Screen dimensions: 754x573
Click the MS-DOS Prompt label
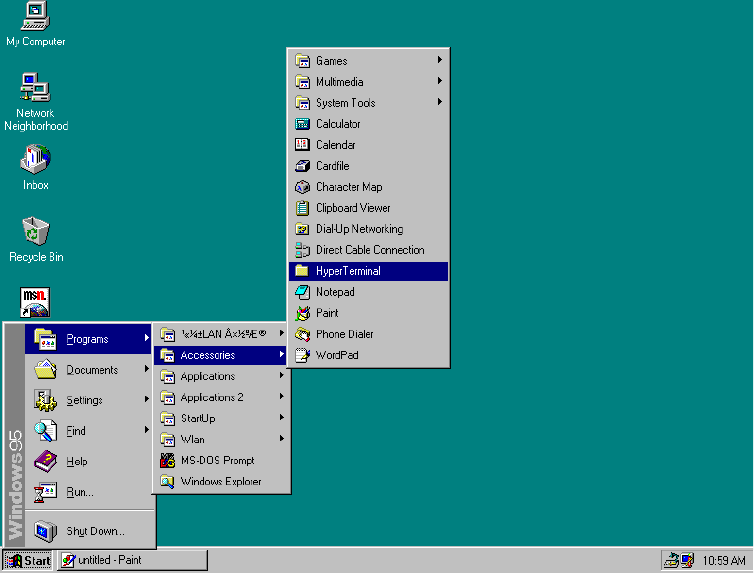tap(217, 461)
